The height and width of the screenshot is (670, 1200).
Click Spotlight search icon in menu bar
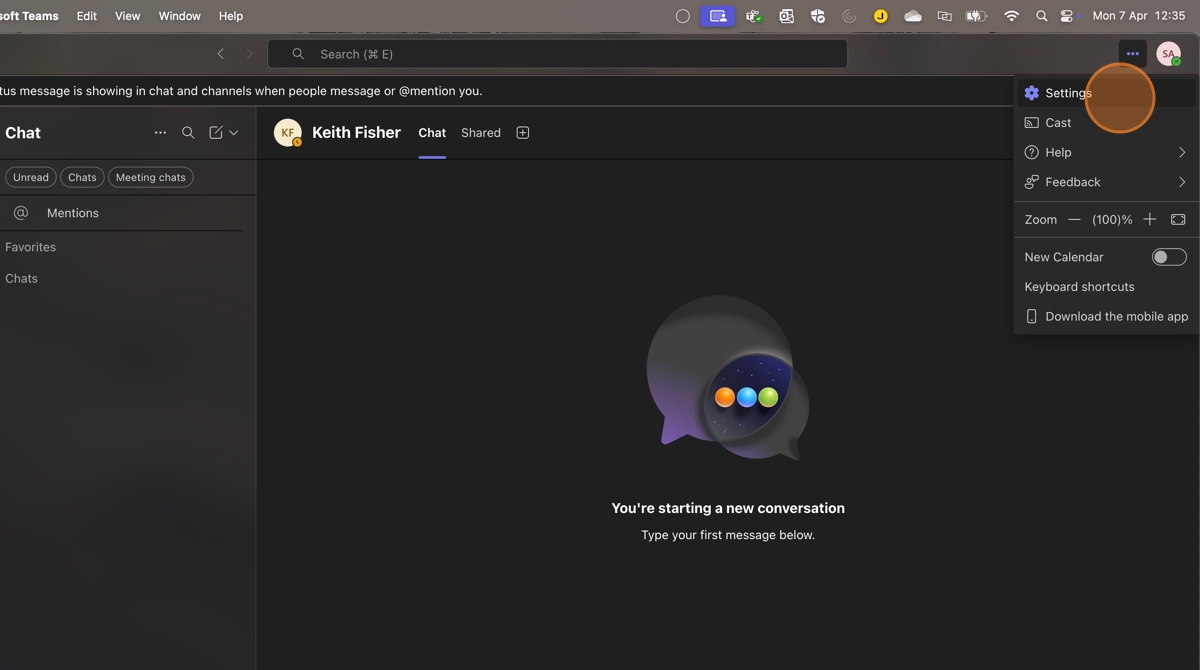click(1042, 16)
